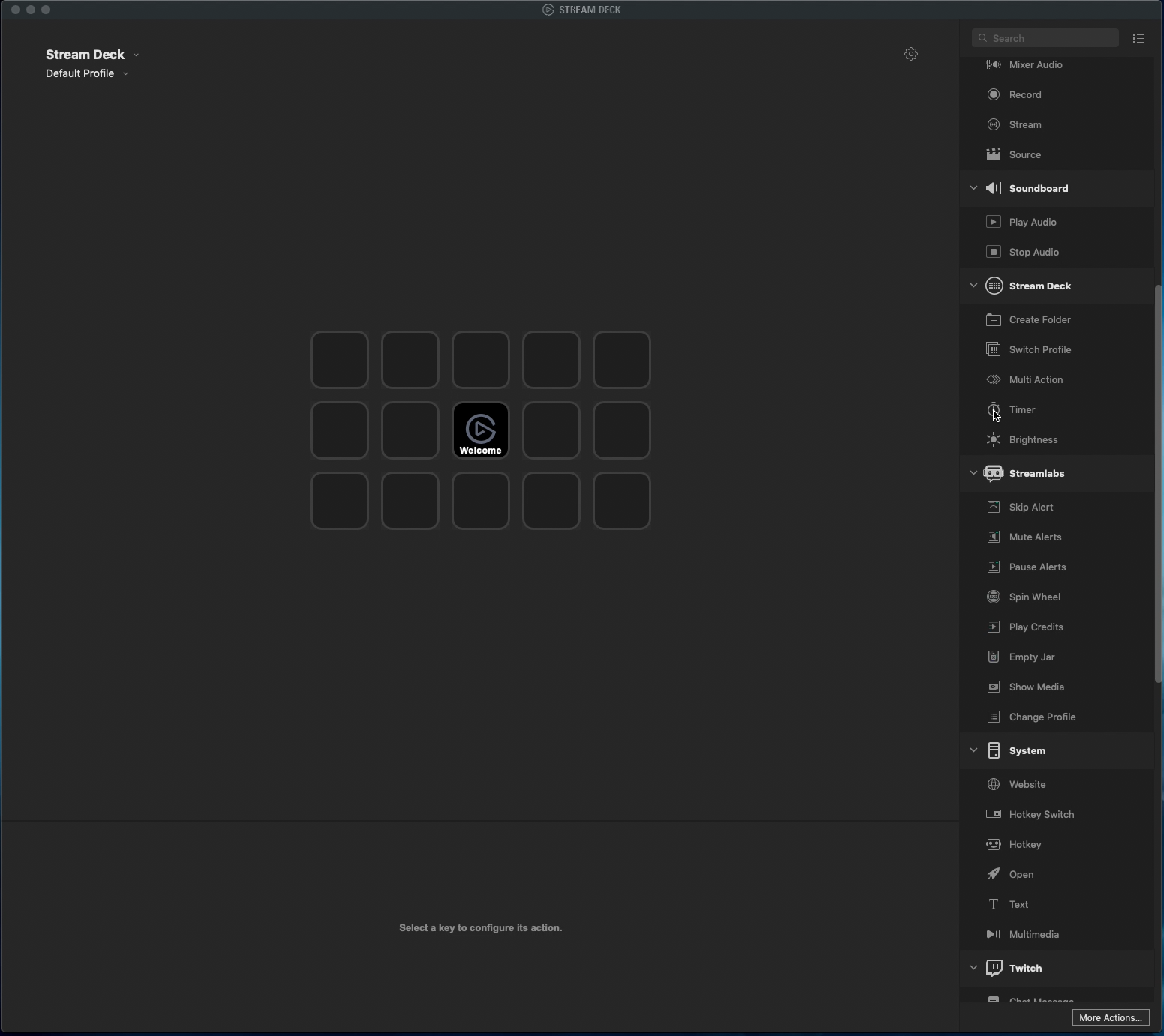Viewport: 1164px width, 1036px height.
Task: Select the Timer icon
Action: point(994,409)
